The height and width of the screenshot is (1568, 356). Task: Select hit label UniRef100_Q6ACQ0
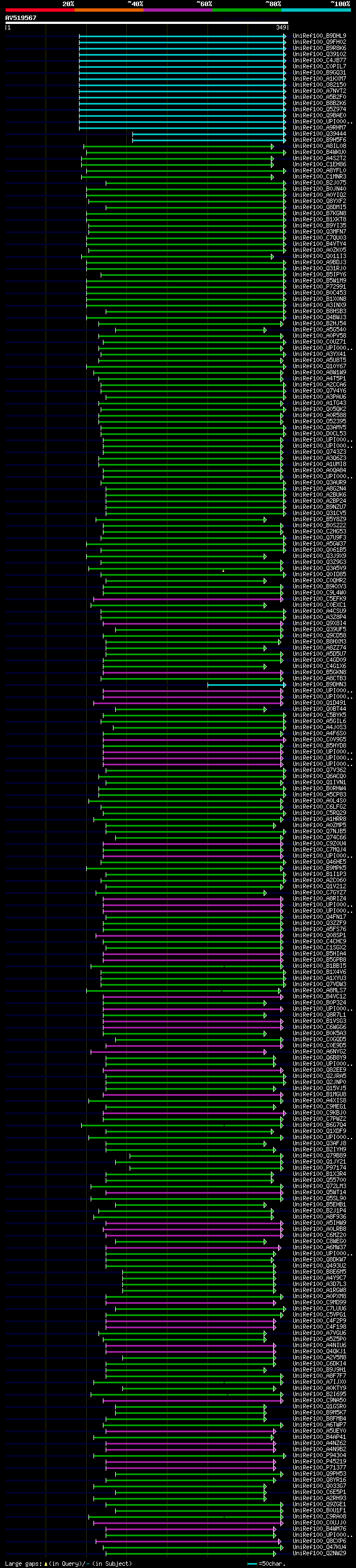(x=319, y=776)
